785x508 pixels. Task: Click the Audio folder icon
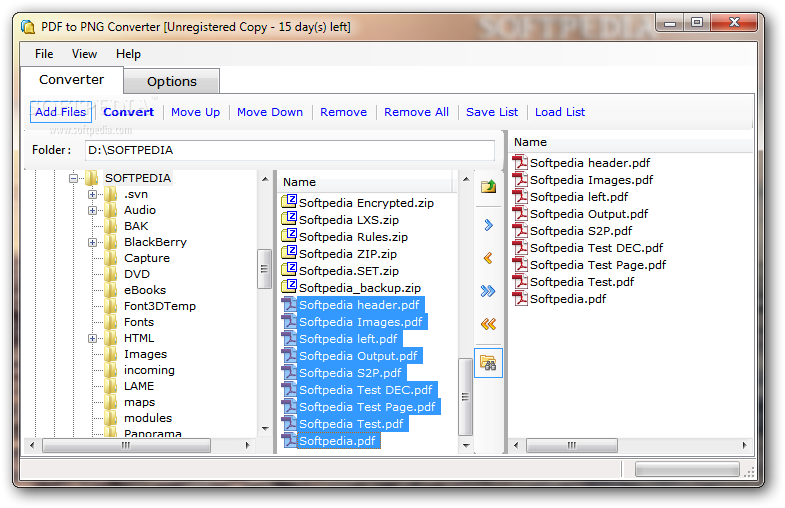pyautogui.click(x=111, y=210)
